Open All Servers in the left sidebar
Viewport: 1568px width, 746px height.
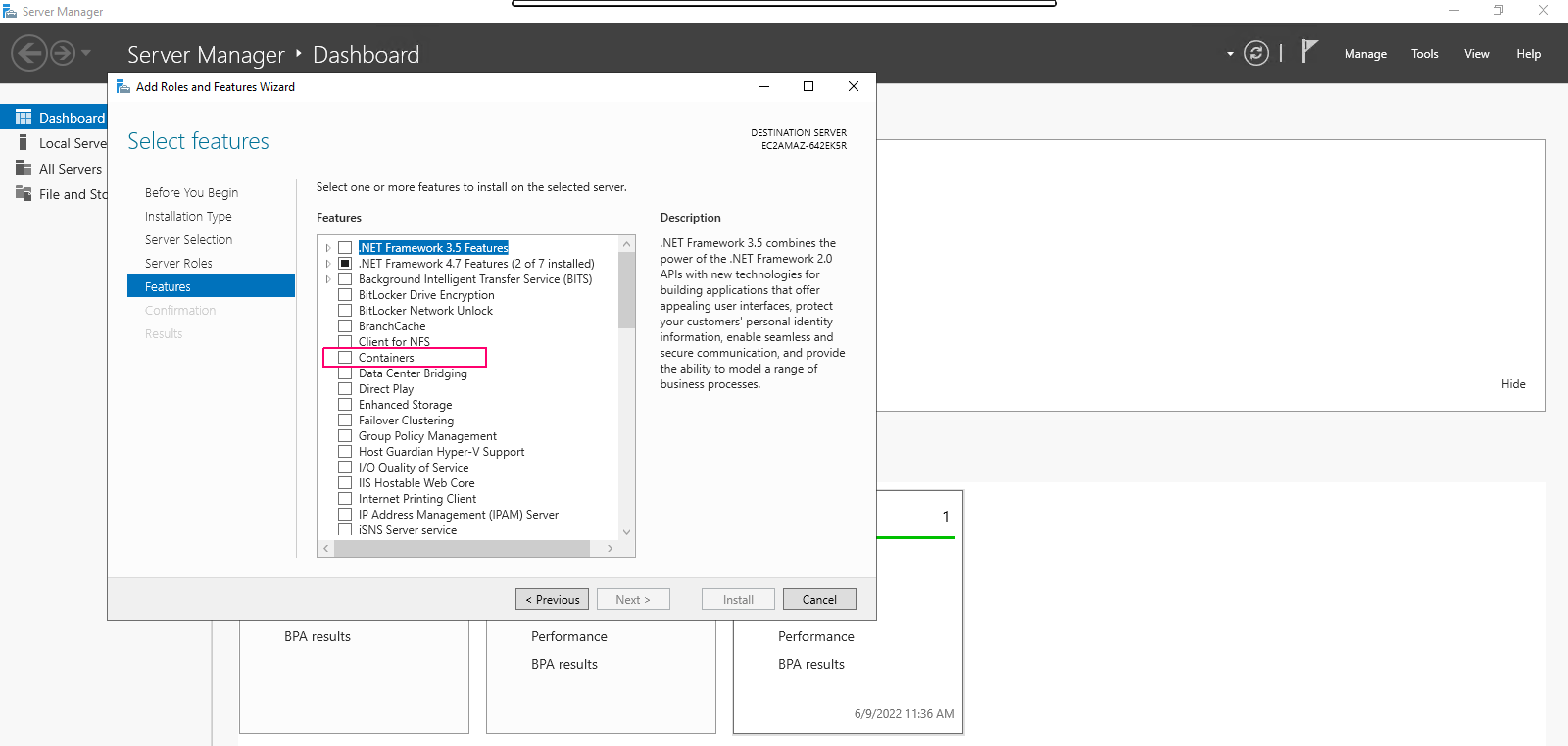click(71, 169)
